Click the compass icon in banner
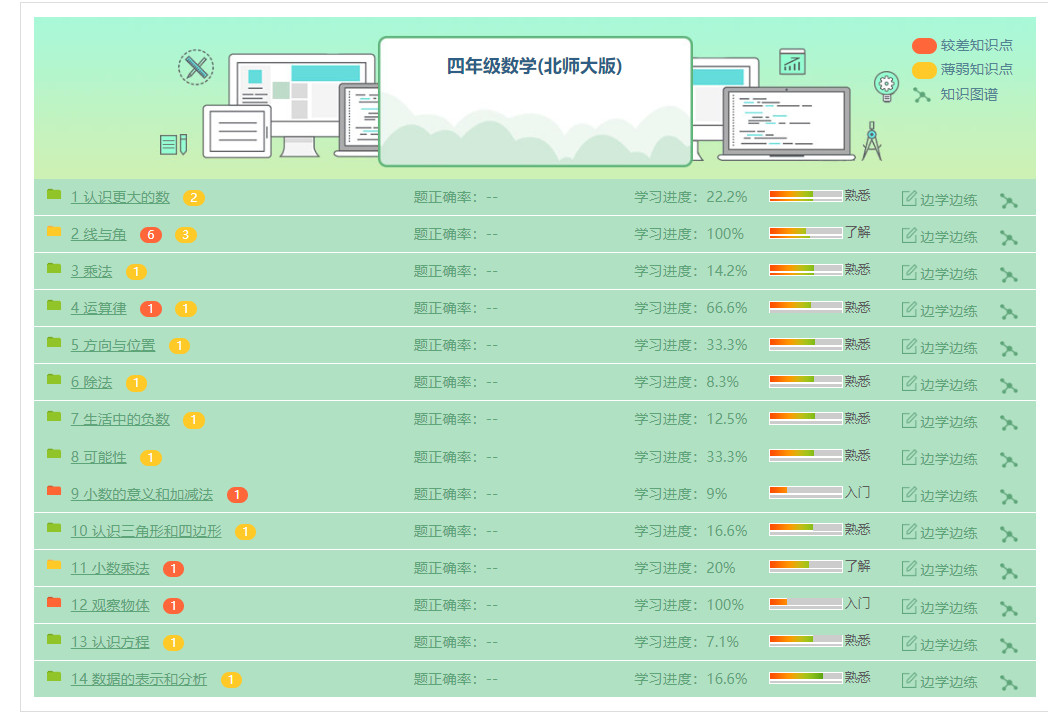Viewport: 1048px width, 720px height. pos(872,141)
